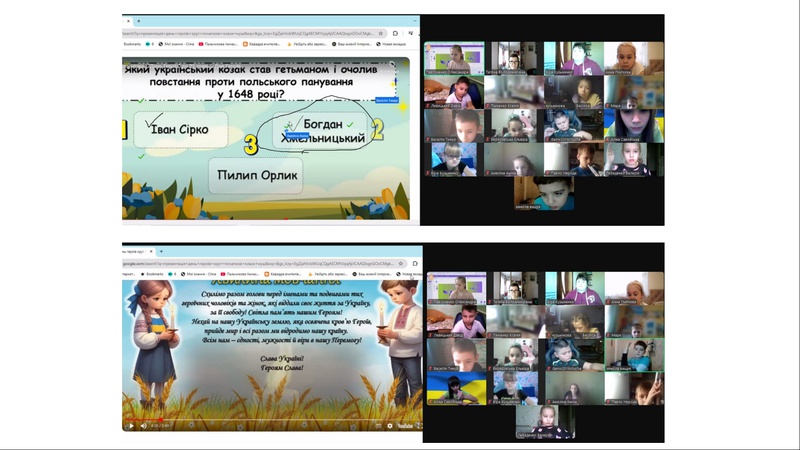Viewport: 800px width, 450px height.
Task: Select 'микола ващук' video tile in top meeting
Action: [544, 193]
